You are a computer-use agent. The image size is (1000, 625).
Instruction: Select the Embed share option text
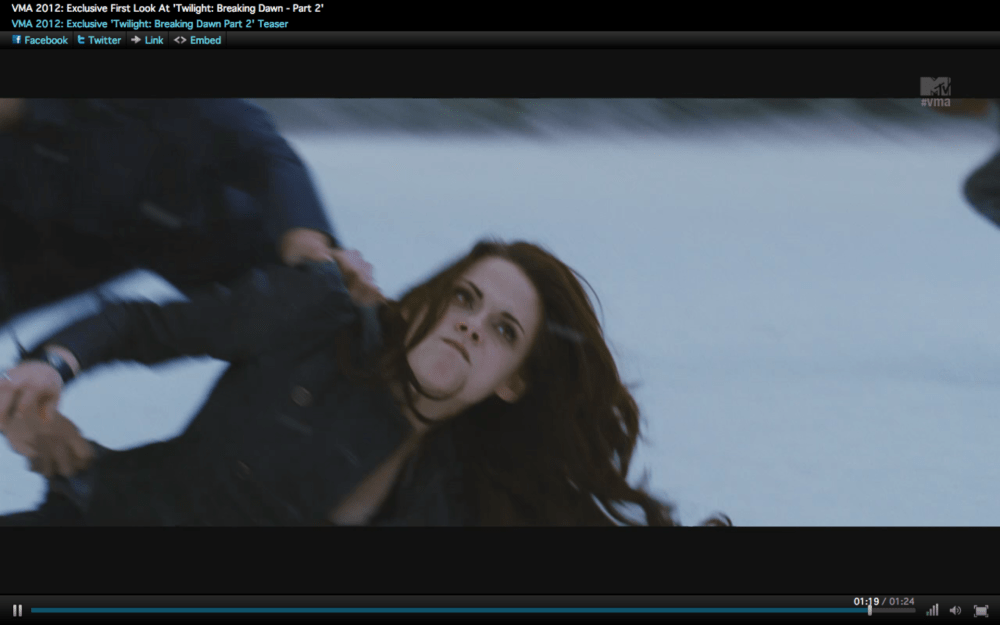tap(205, 40)
